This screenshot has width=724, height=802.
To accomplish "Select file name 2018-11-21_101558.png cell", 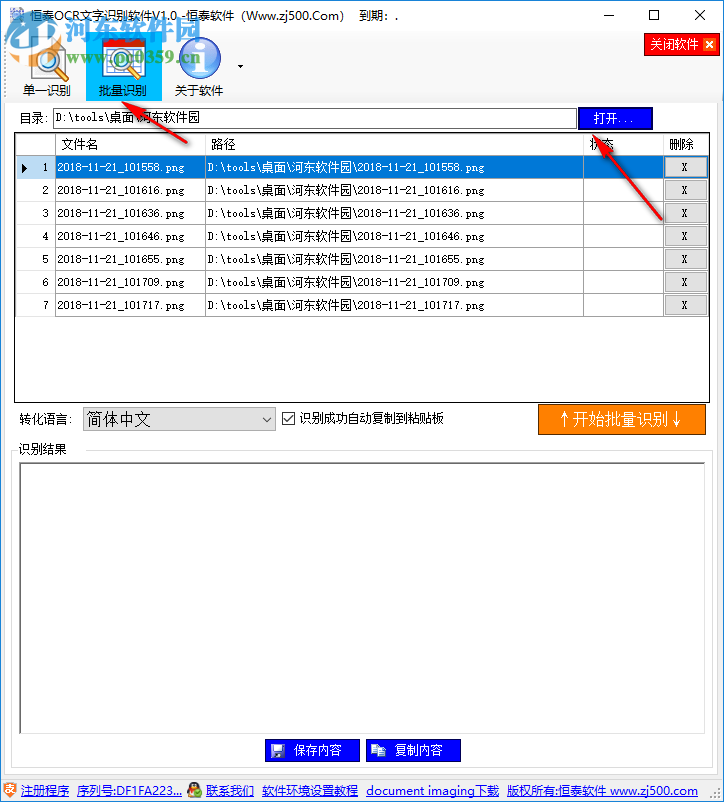I will coord(130,167).
